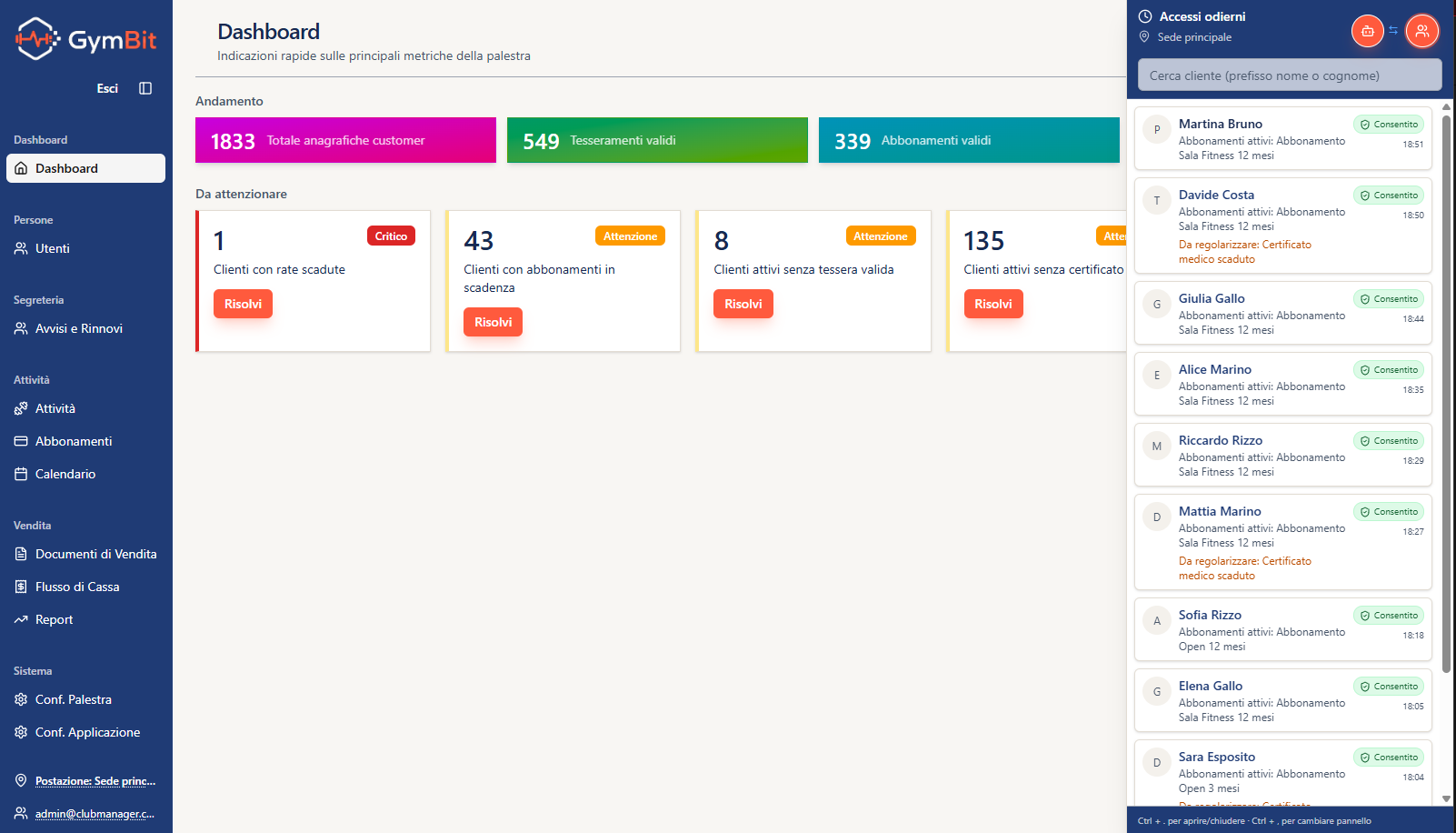Screen dimensions: 1456x833
Task: Click the Flusso di Cassa receipt icon
Action: [21, 587]
